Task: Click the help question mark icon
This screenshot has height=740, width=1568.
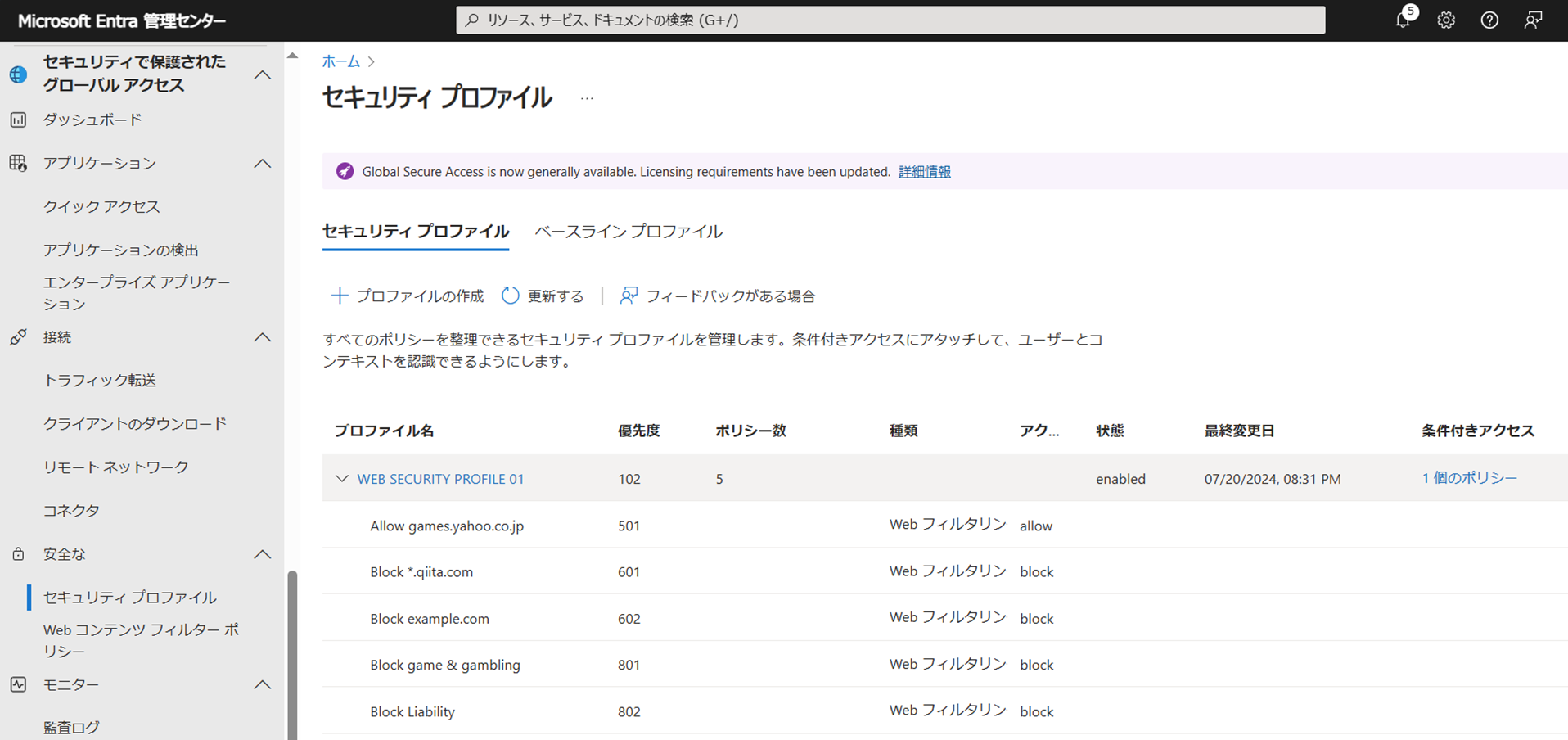Action: 1489,20
